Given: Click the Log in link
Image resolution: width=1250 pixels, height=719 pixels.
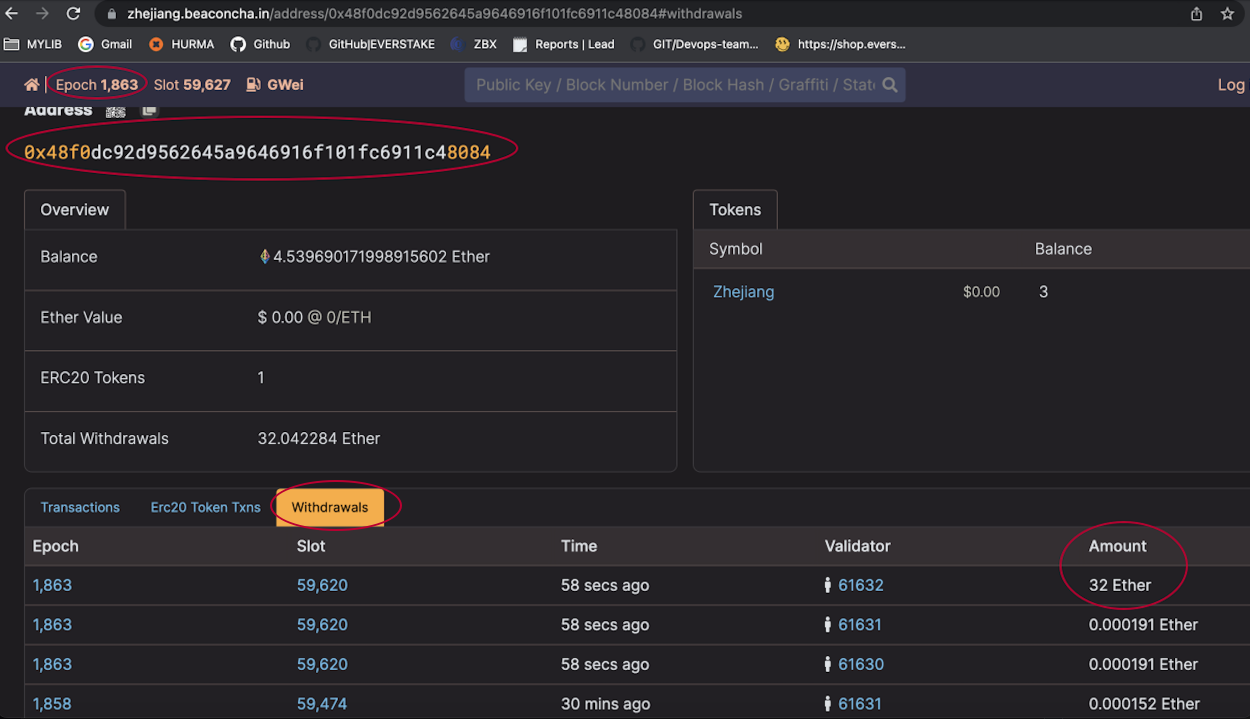Looking at the screenshot, I should [x=1231, y=85].
